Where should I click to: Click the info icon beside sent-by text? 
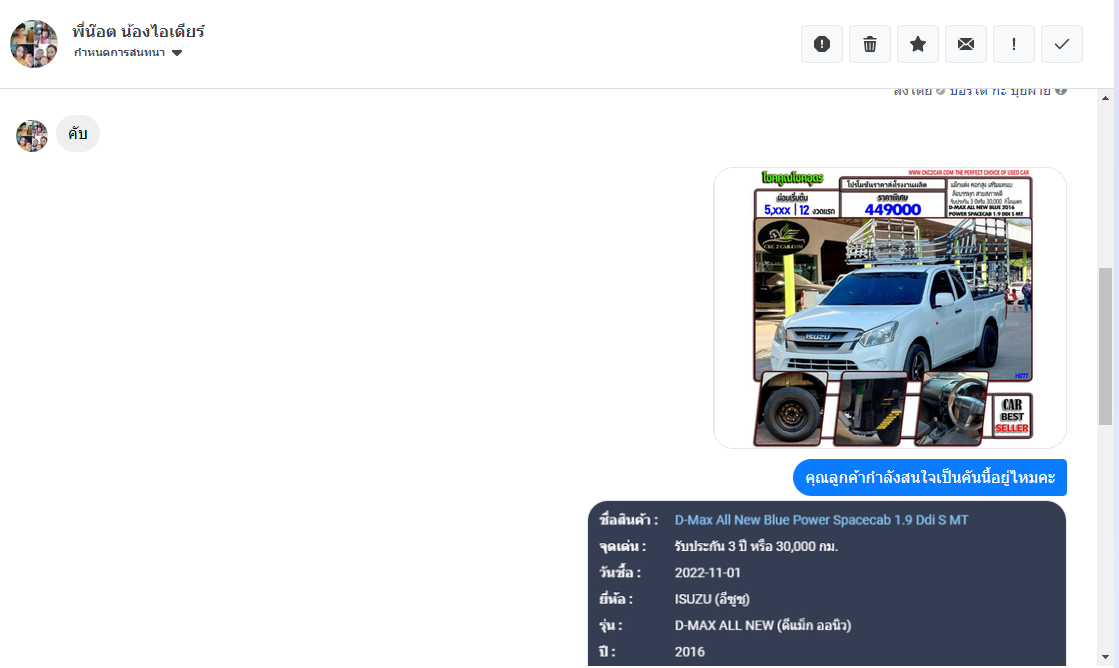(x=1060, y=91)
